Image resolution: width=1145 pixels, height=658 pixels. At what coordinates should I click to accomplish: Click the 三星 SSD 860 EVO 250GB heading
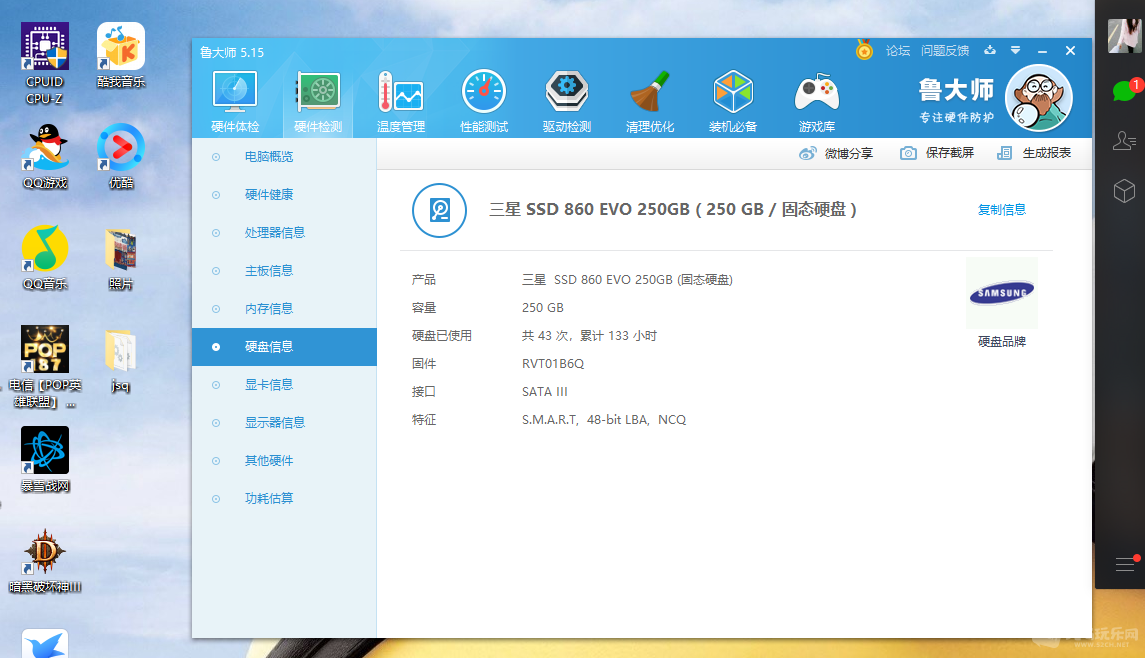[x=673, y=210]
